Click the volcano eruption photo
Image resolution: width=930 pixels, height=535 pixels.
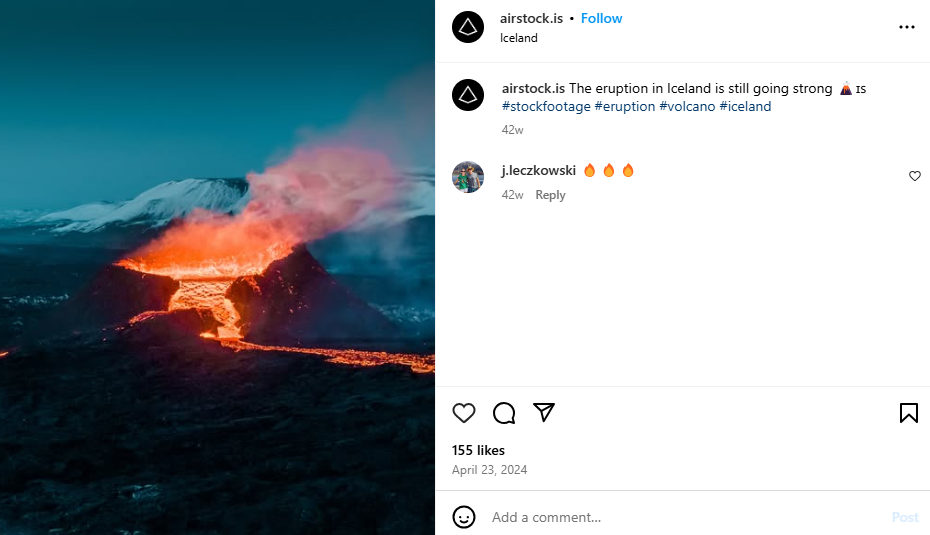tap(217, 267)
